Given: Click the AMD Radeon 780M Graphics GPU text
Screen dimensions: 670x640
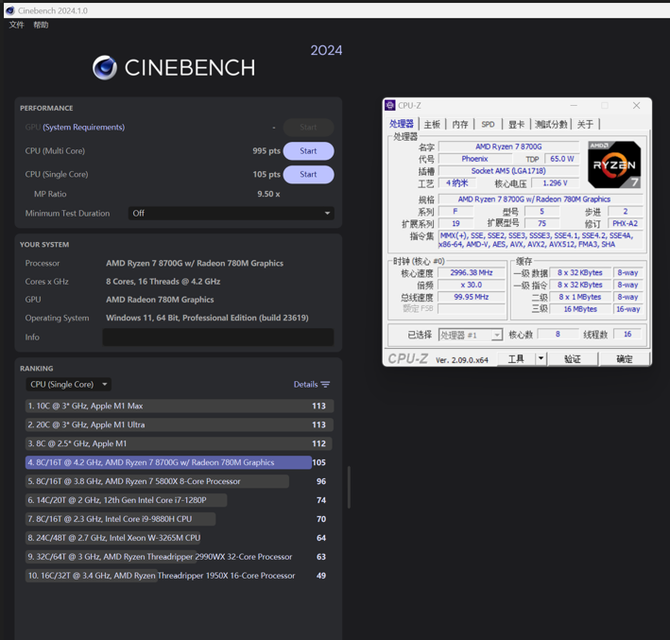Looking at the screenshot, I should [x=160, y=299].
